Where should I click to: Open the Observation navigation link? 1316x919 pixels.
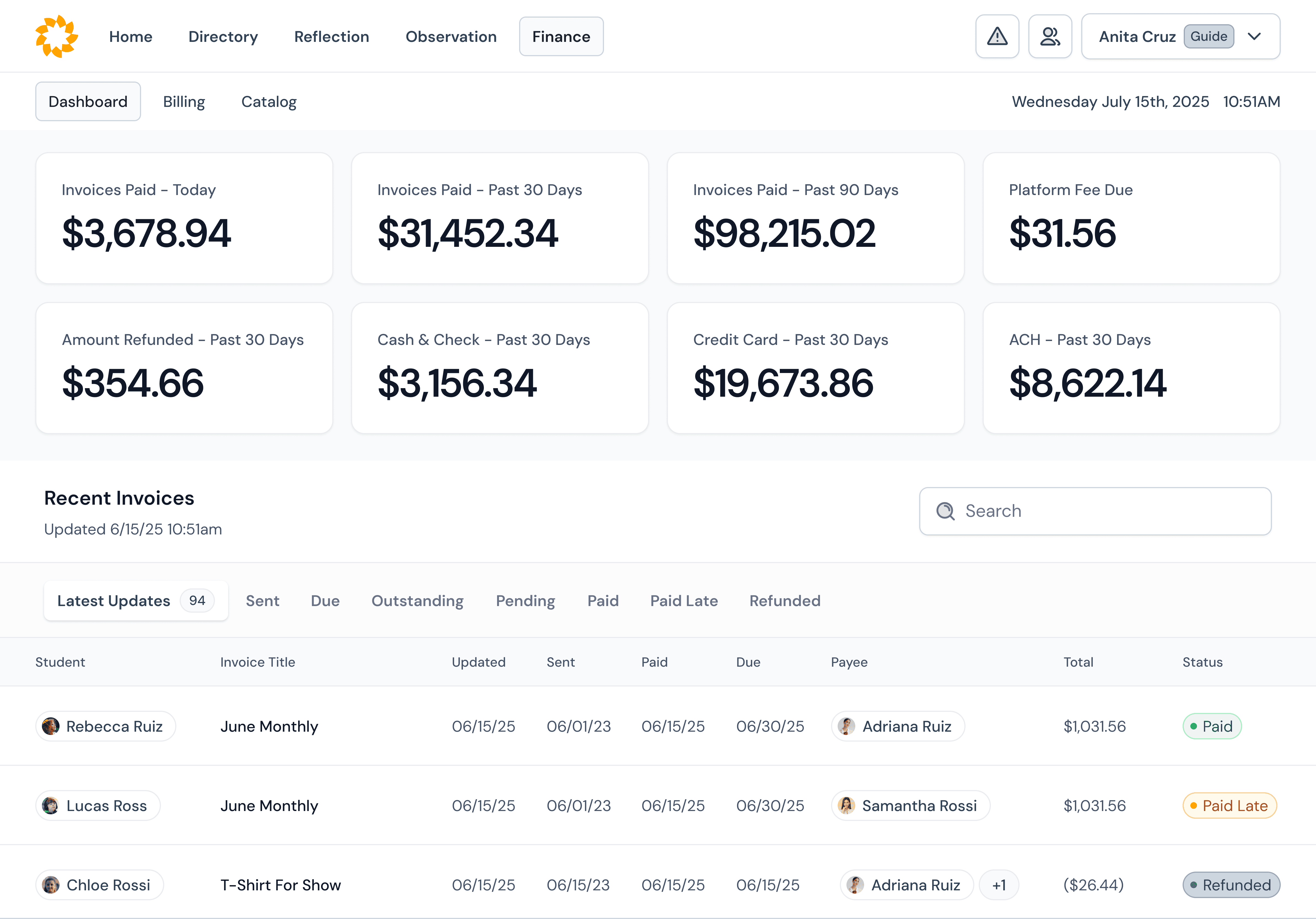451,37
